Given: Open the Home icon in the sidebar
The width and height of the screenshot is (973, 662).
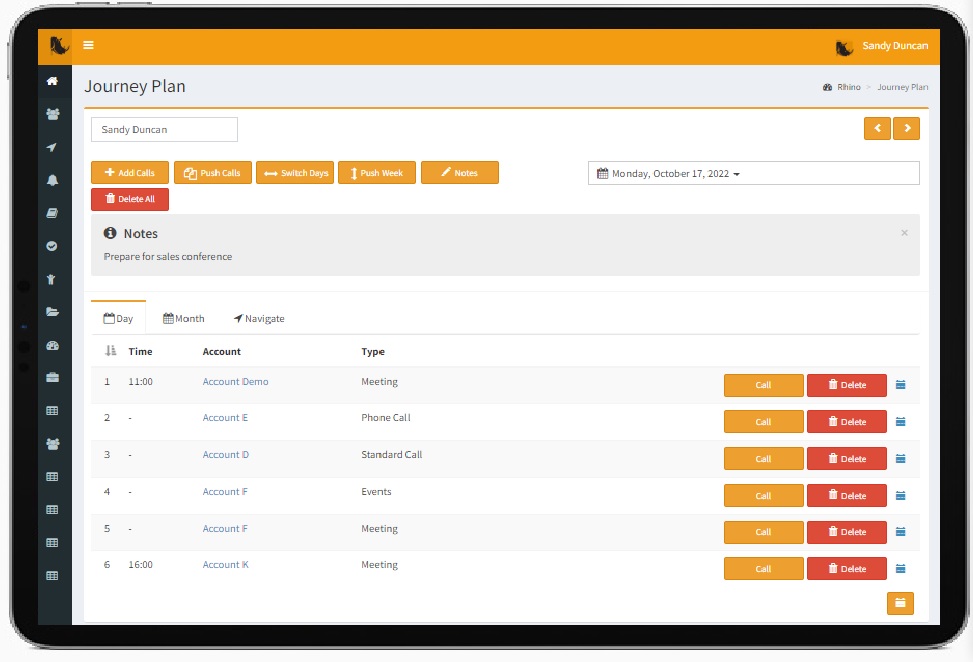Looking at the screenshot, I should coord(53,81).
